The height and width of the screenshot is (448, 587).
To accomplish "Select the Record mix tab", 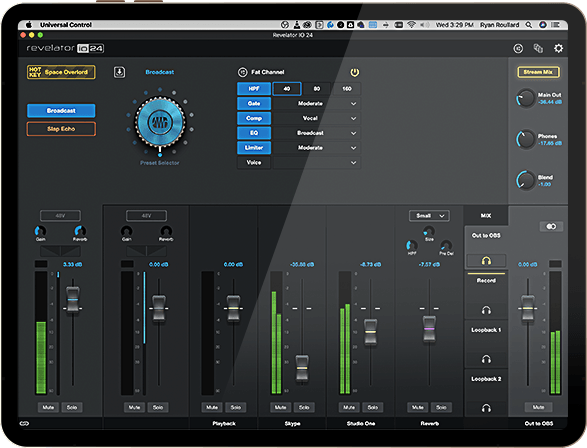I will click(486, 280).
